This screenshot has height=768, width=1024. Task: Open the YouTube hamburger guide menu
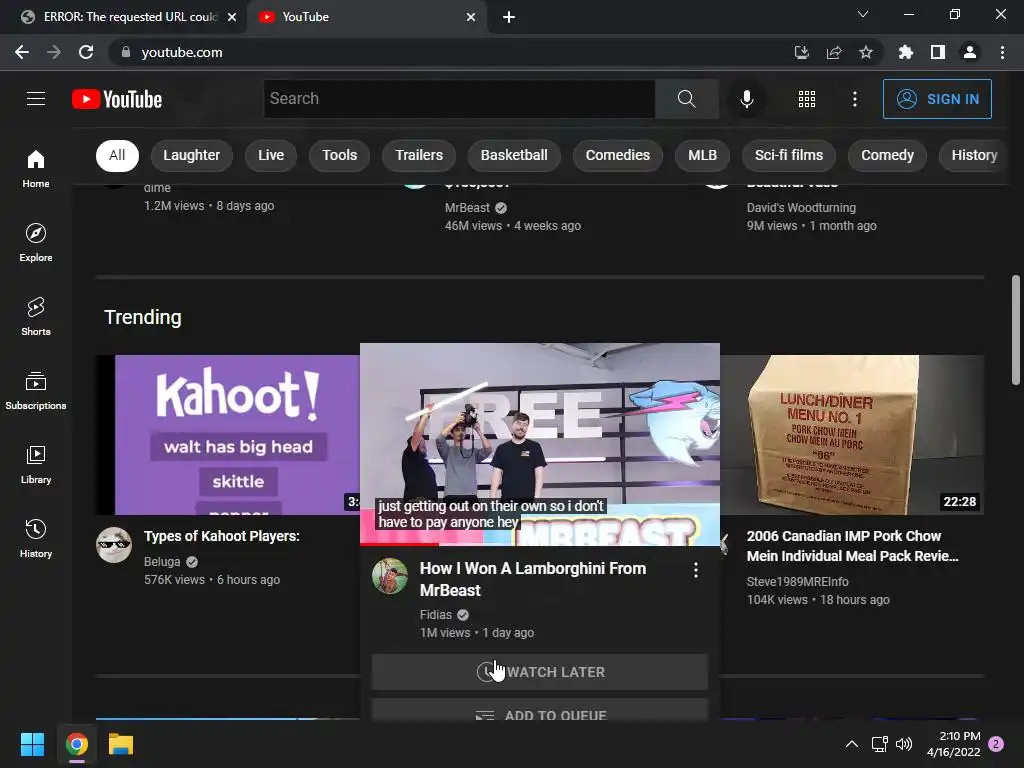[x=36, y=99]
